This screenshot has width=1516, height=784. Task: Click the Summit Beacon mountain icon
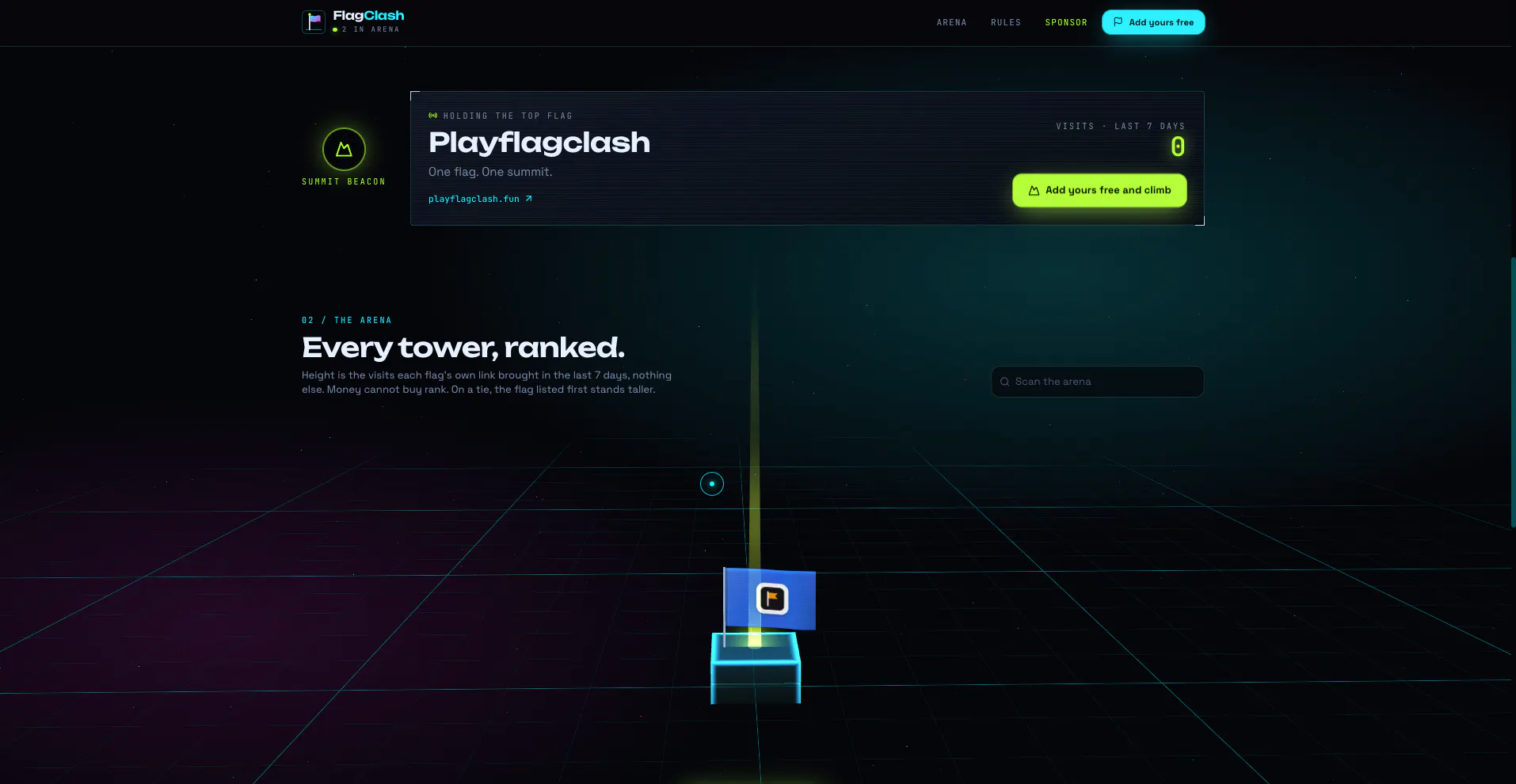[x=344, y=149]
